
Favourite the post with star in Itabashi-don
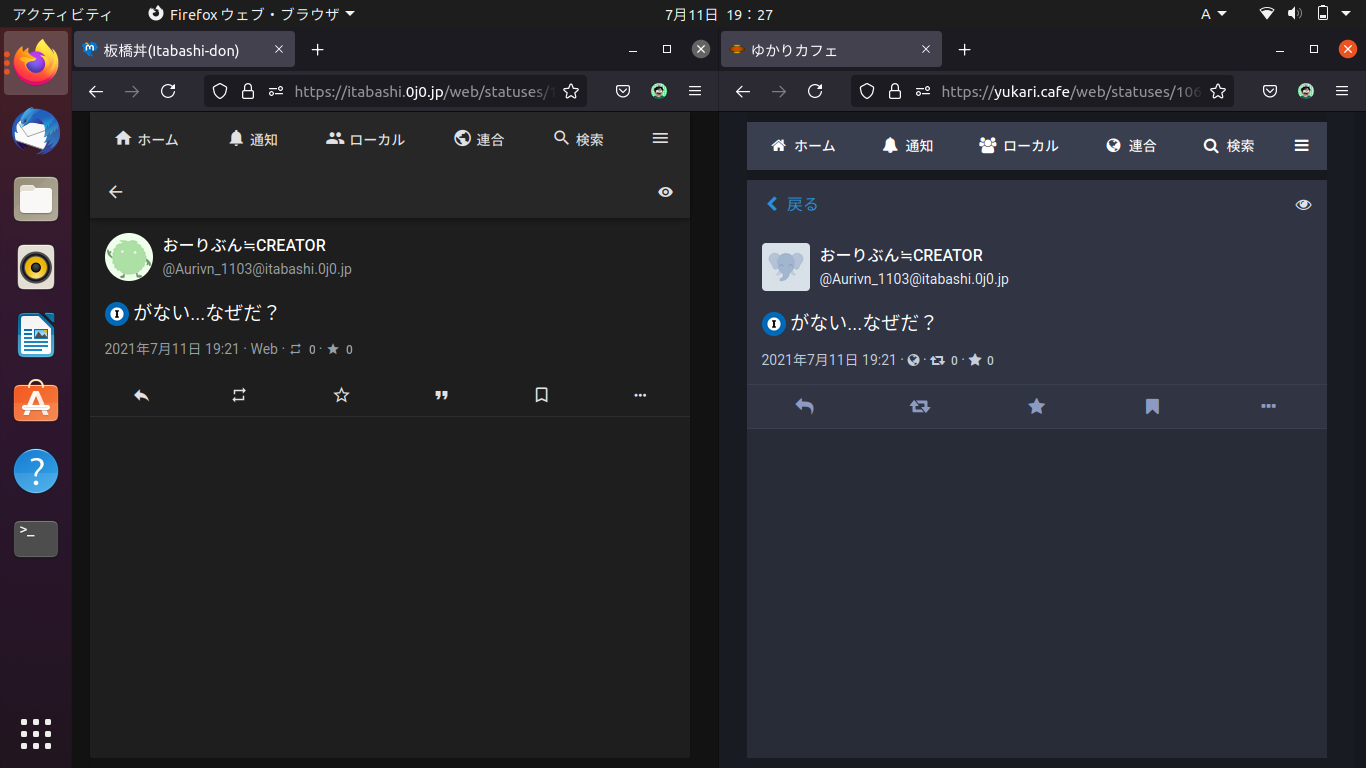pyautogui.click(x=341, y=396)
